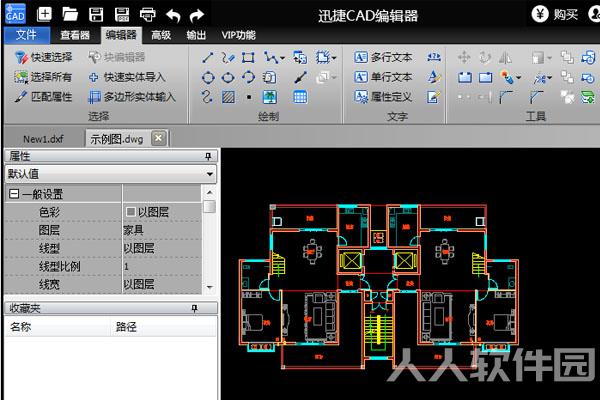Image resolution: width=600 pixels, height=400 pixels.
Task: Click the 线宽 value 以图层
Action: pos(161,284)
